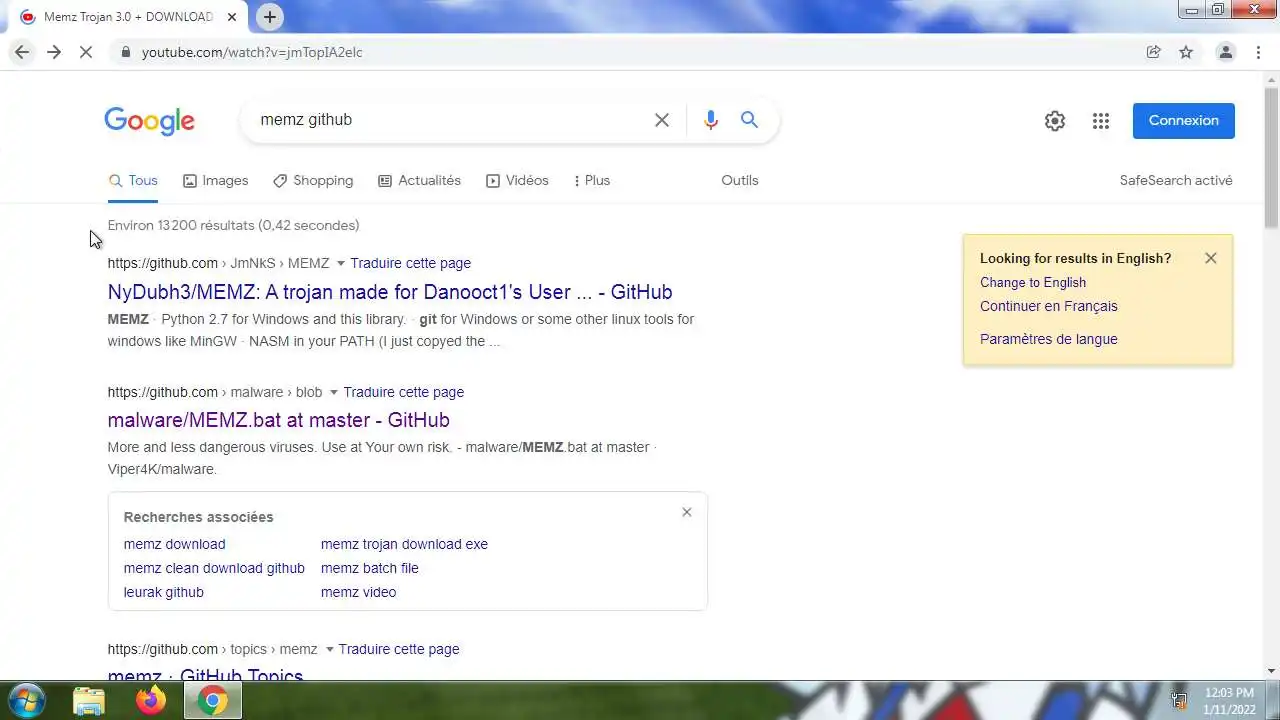The image size is (1280, 720).
Task: Choose Continuer en Français
Action: (x=1049, y=307)
